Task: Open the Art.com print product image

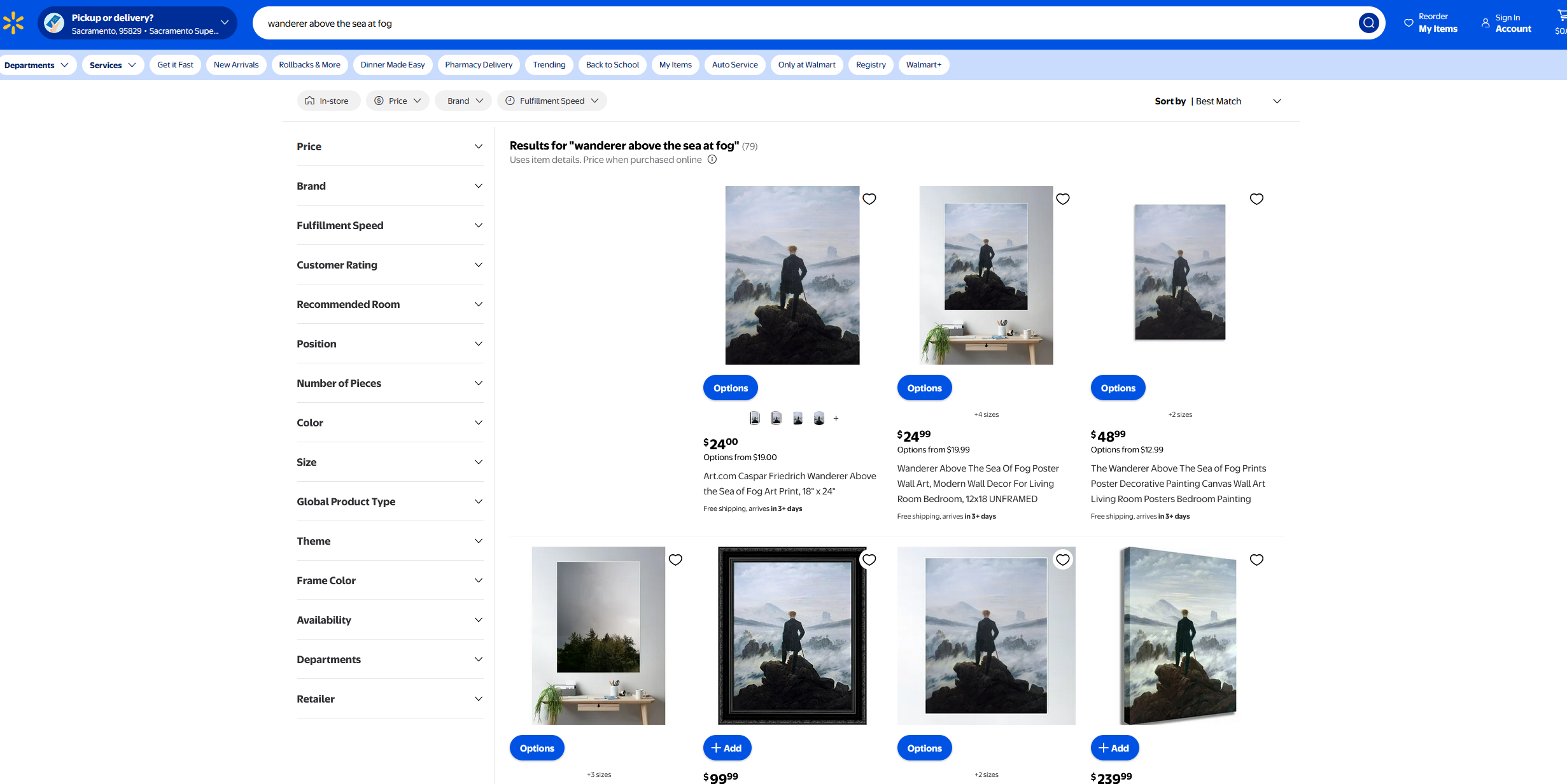Action: 792,275
